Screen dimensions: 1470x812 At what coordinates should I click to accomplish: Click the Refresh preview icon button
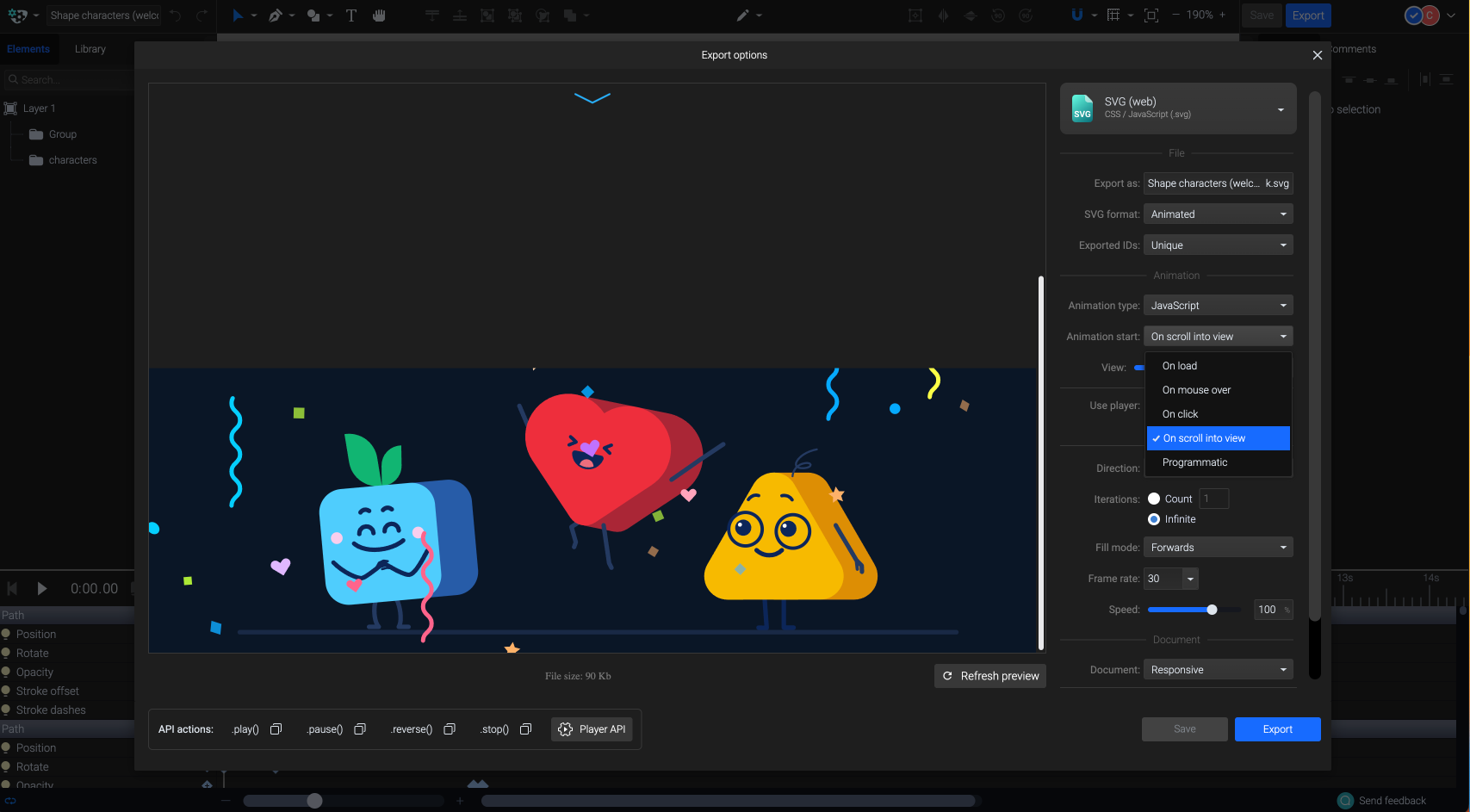pos(947,676)
